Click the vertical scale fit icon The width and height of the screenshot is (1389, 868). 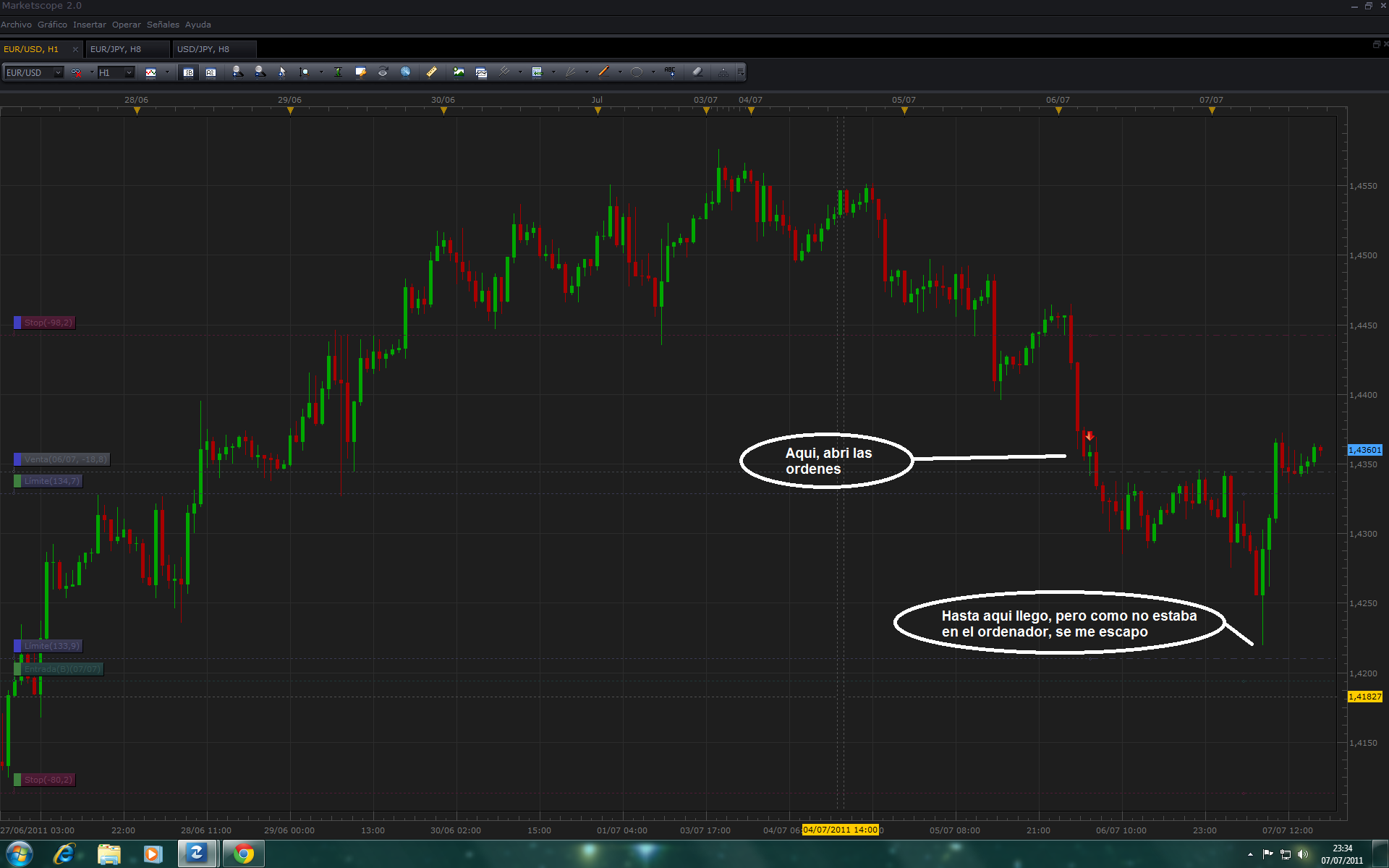pyautogui.click(x=338, y=72)
